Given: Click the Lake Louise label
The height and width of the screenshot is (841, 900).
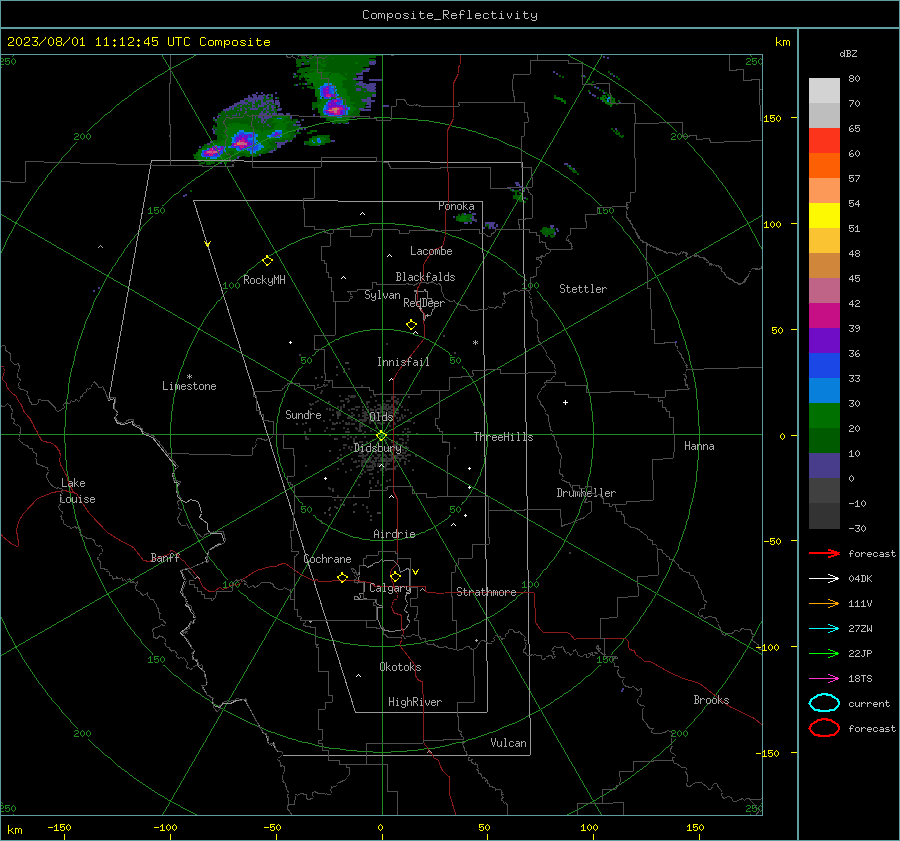Looking at the screenshot, I should click(77, 491).
